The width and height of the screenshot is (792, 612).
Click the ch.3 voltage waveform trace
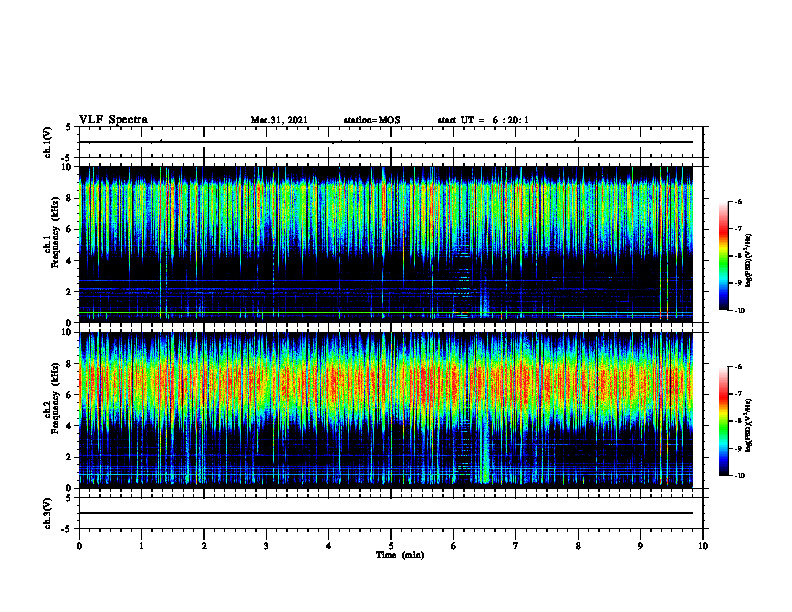click(386, 513)
